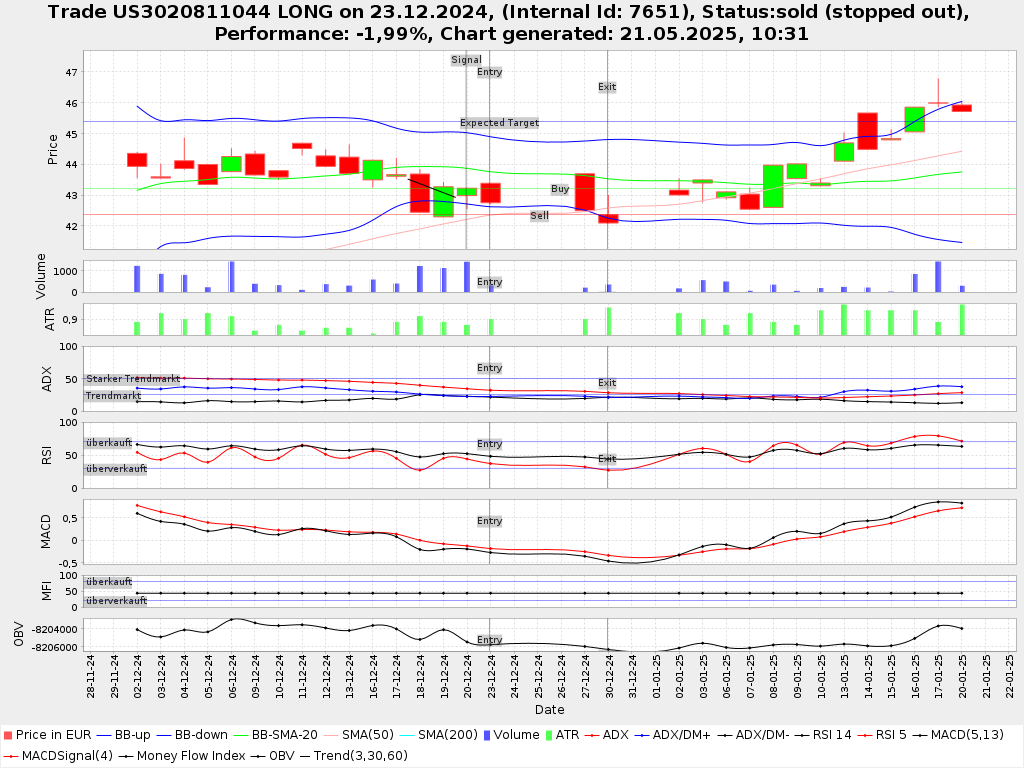The image size is (1024, 768).
Task: Click the red Price in EUR legend swatch
Action: [8, 735]
